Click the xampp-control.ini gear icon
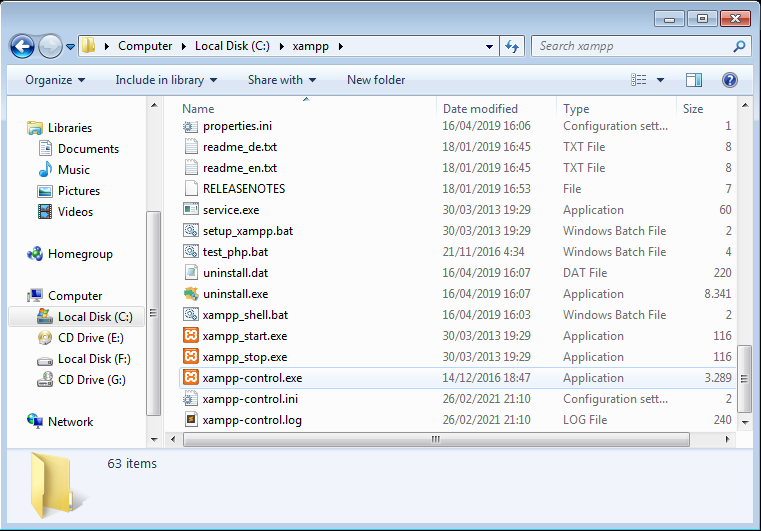This screenshot has width=761, height=531. tap(190, 399)
